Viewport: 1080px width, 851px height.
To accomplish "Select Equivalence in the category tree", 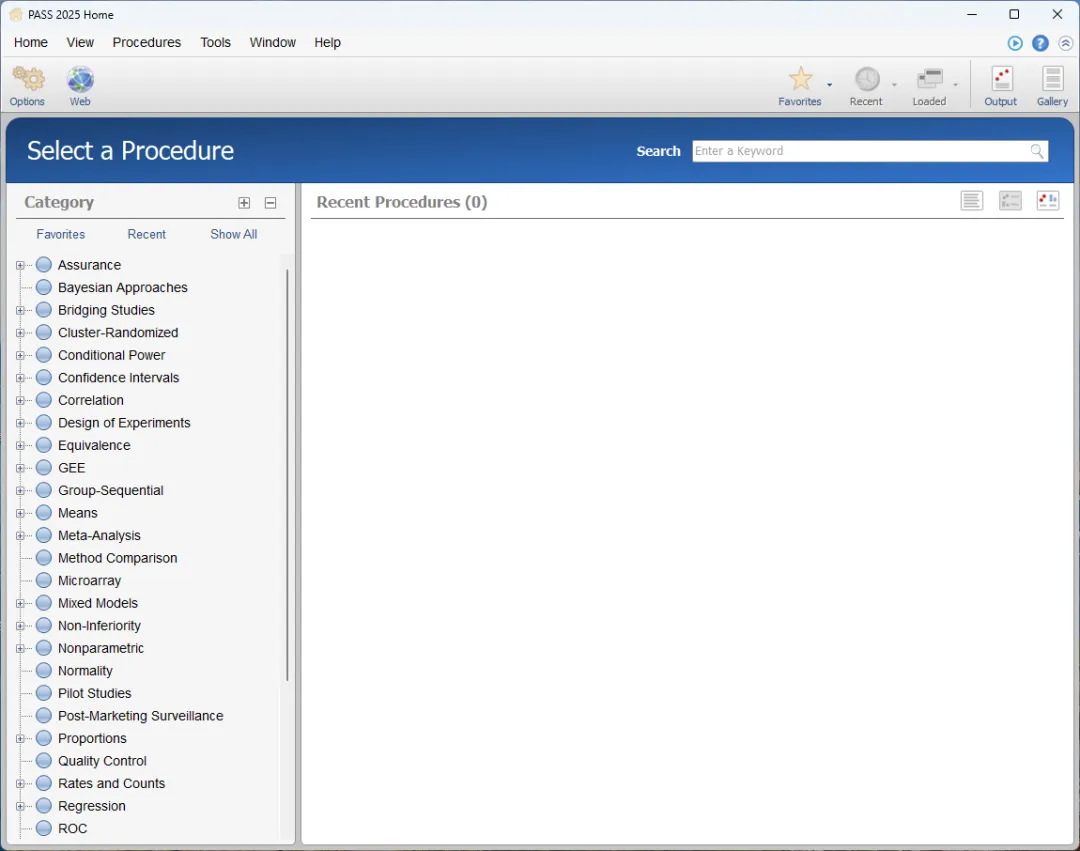I will click(x=94, y=445).
